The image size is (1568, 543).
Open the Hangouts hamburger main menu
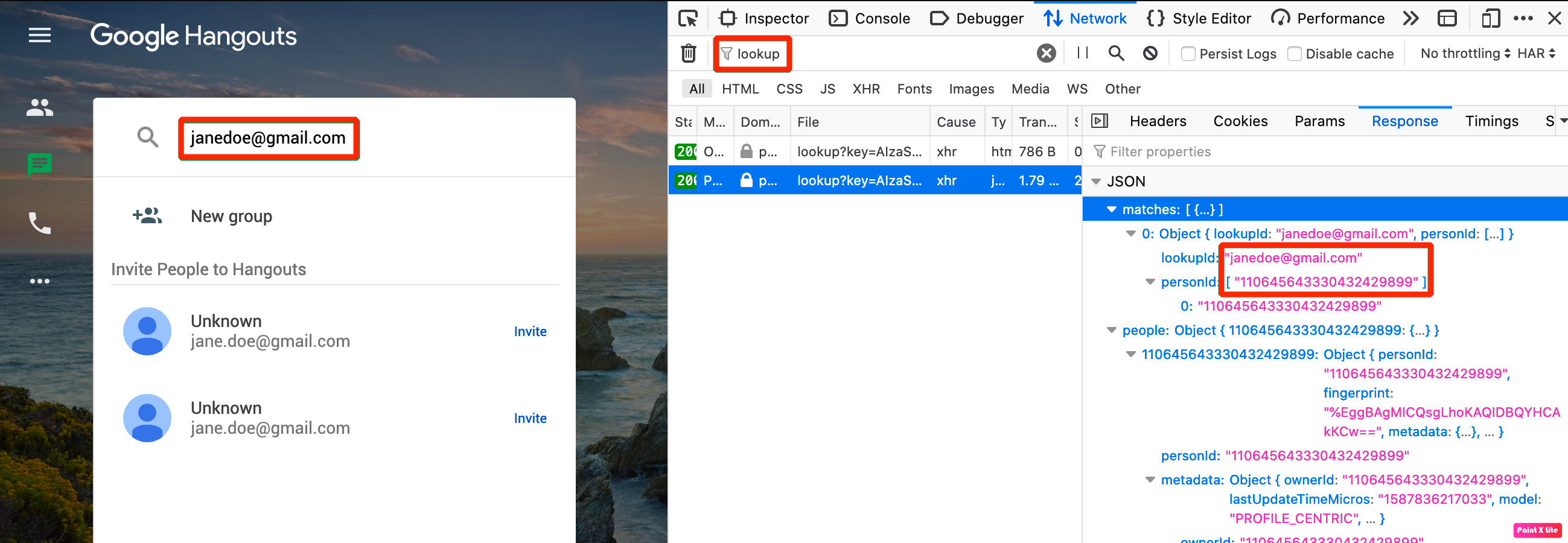click(x=40, y=36)
